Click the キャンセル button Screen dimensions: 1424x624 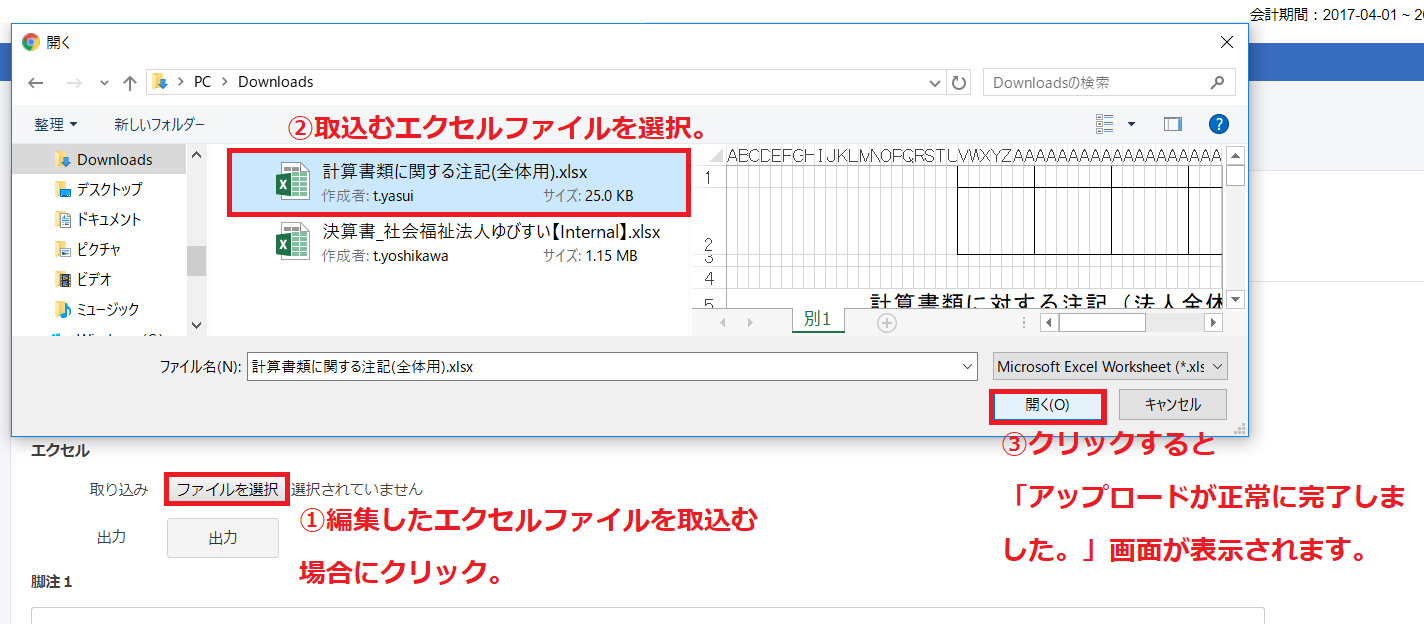[x=1173, y=405]
